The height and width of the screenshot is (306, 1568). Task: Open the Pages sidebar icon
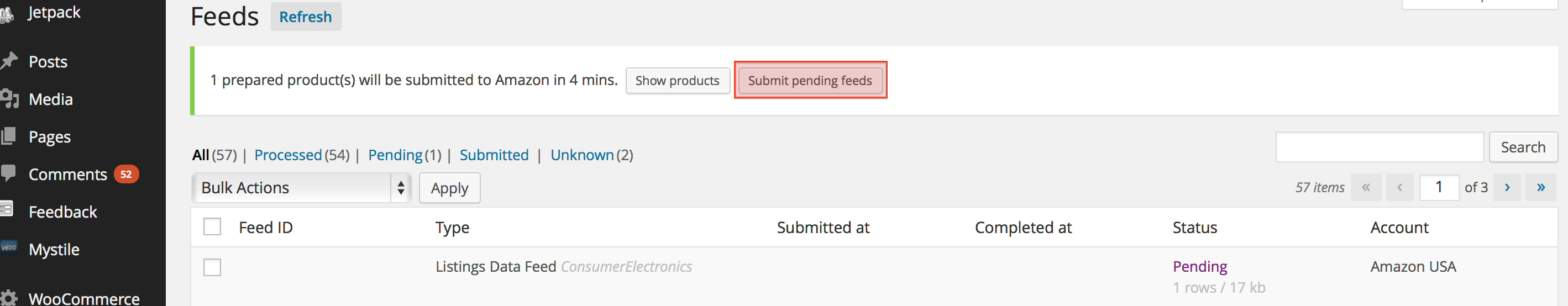coord(8,136)
